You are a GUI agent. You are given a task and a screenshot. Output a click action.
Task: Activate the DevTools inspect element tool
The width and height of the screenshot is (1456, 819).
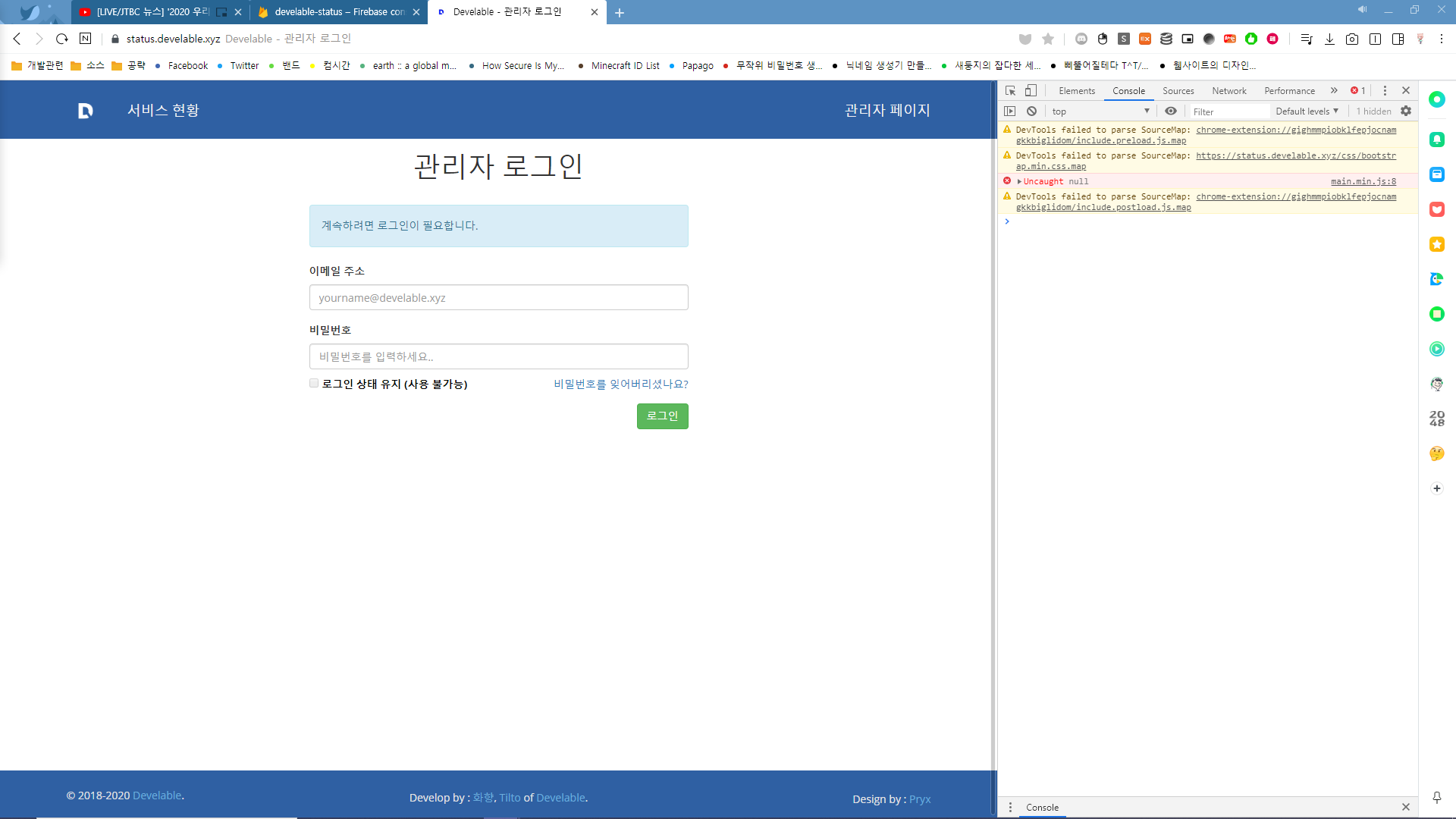coord(1010,90)
